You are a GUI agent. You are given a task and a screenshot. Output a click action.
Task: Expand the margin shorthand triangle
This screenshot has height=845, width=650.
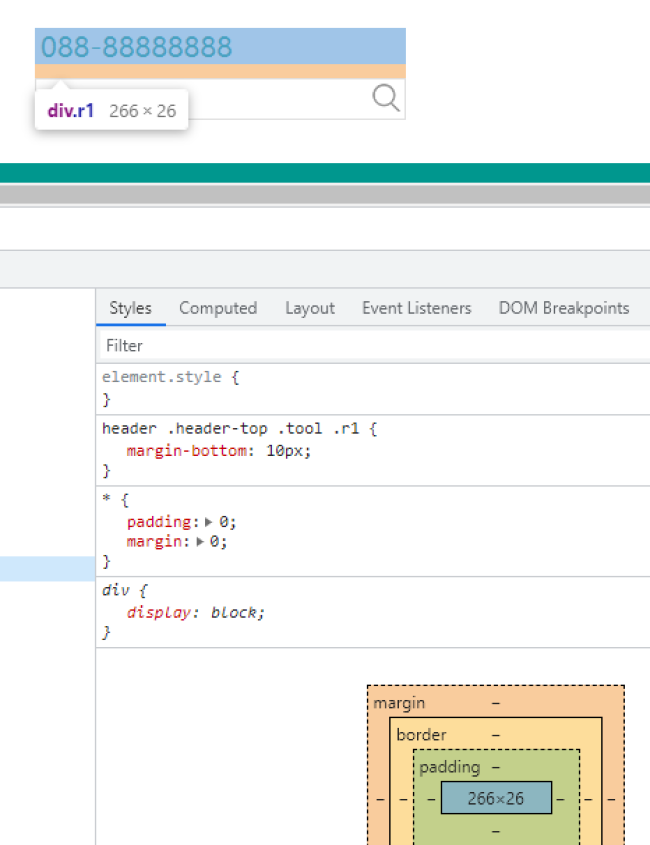tap(200, 541)
